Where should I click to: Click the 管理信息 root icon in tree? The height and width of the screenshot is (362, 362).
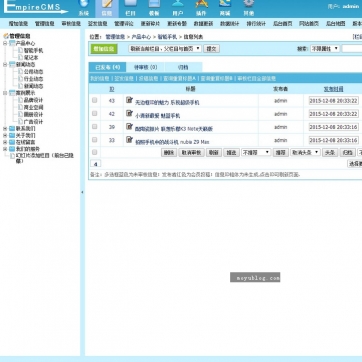[6, 36]
